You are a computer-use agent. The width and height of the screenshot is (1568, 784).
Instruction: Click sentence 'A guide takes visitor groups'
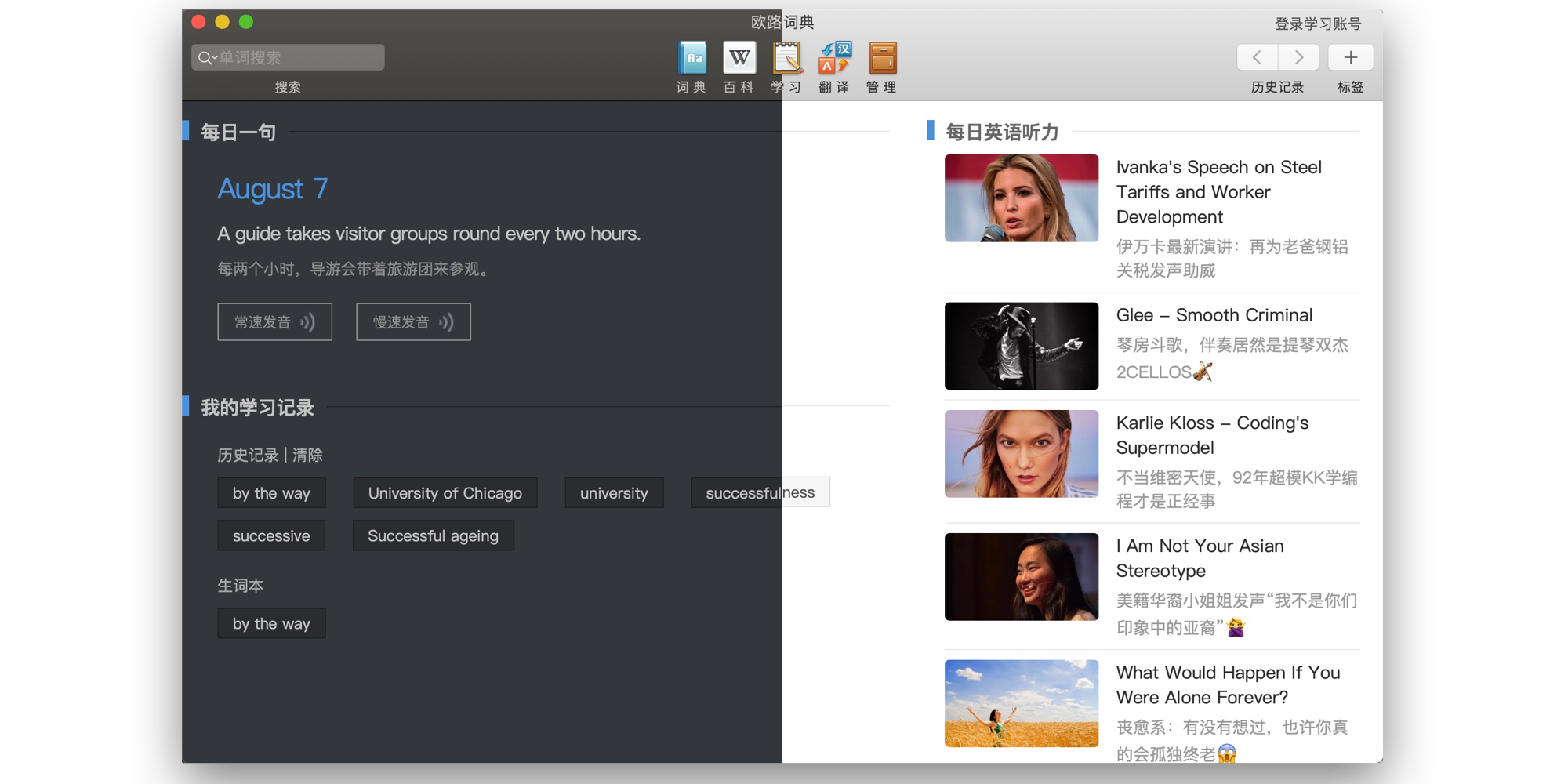429,234
